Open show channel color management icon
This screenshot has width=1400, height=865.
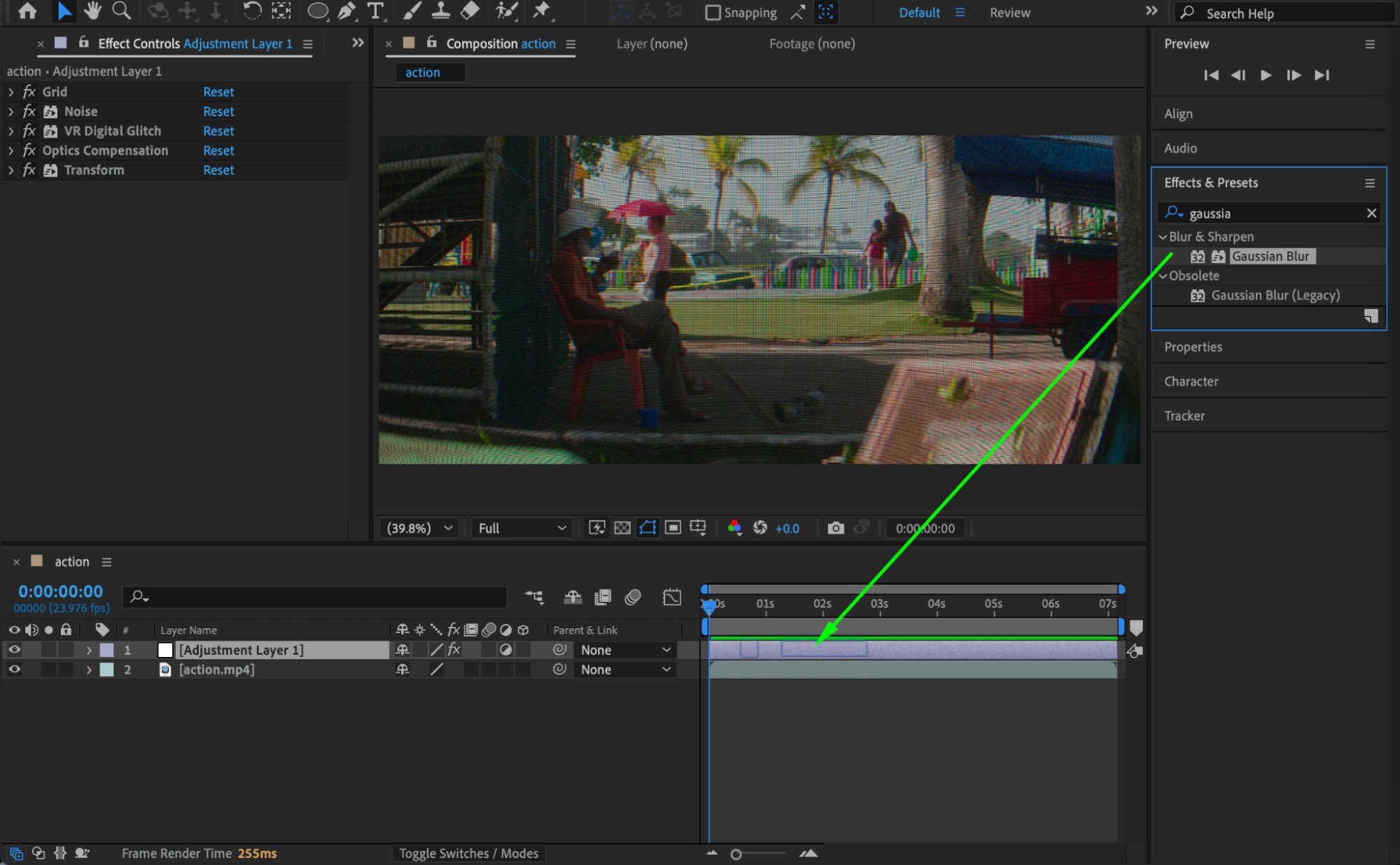tap(734, 528)
